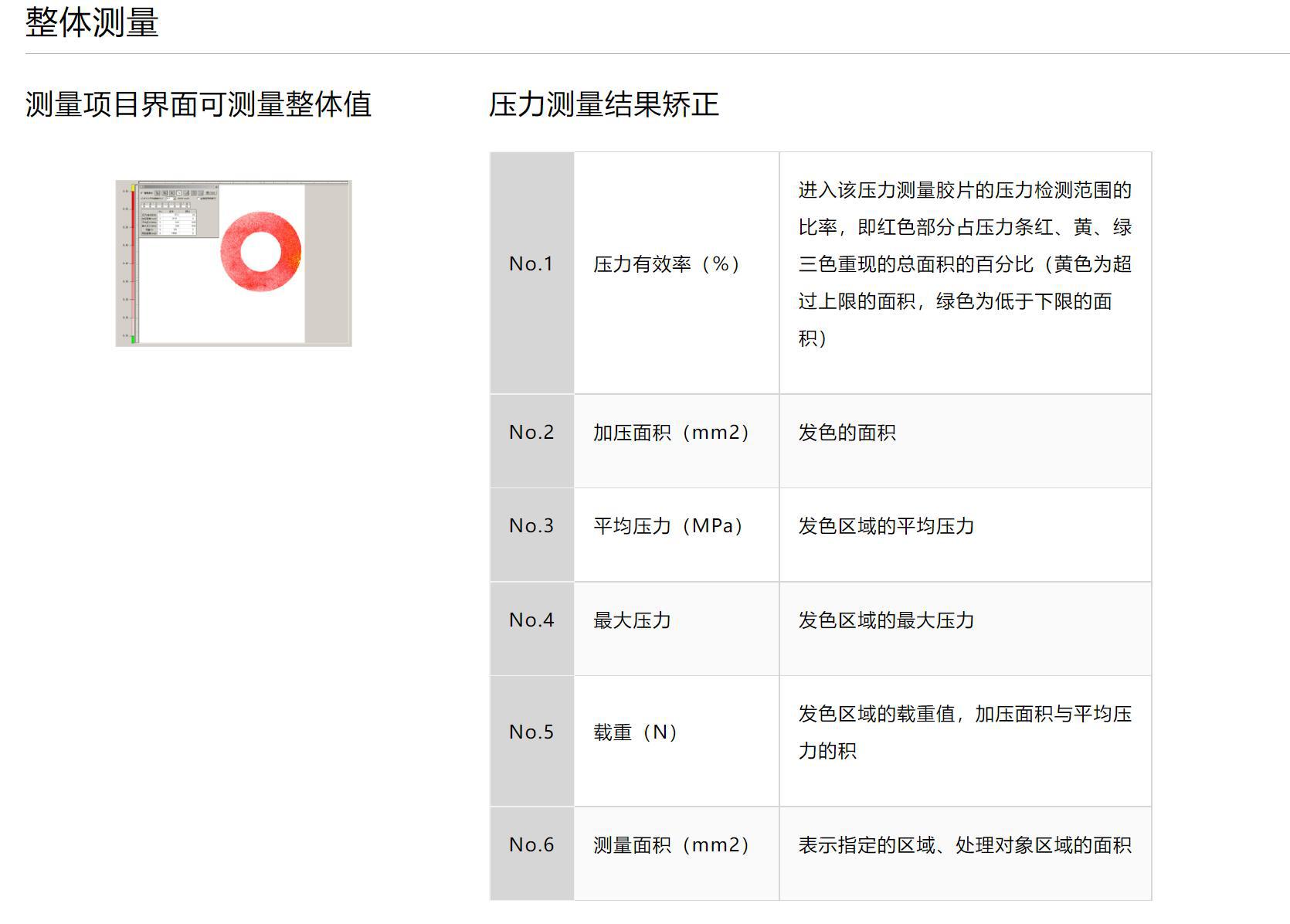Click 表示指定的区域、处理对象区域的面积 description
Screen dimensions: 1290x924
tap(965, 845)
